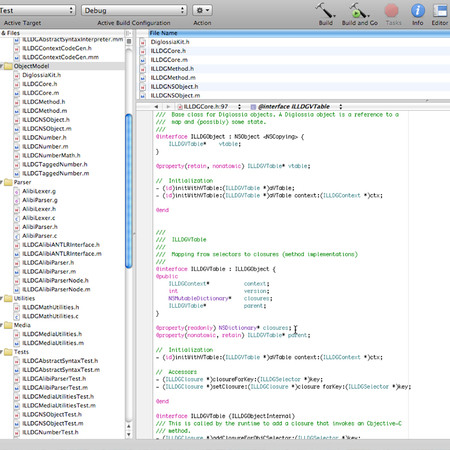
Task: Select ILLDGNSObject.m in the detail list
Action: 175,96
